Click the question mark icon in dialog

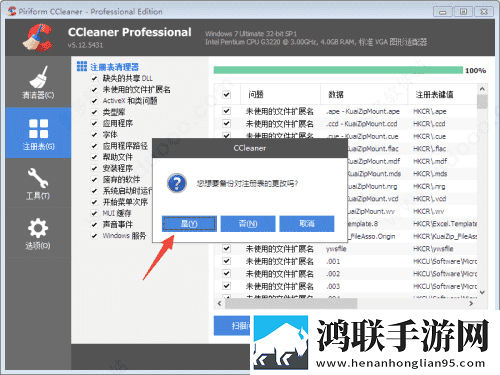coord(177,183)
